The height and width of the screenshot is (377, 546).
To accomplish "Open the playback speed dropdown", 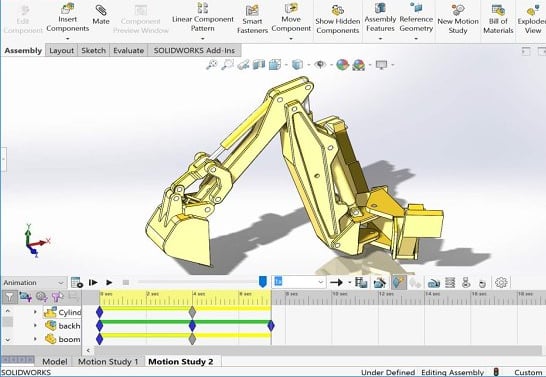I will tap(299, 282).
